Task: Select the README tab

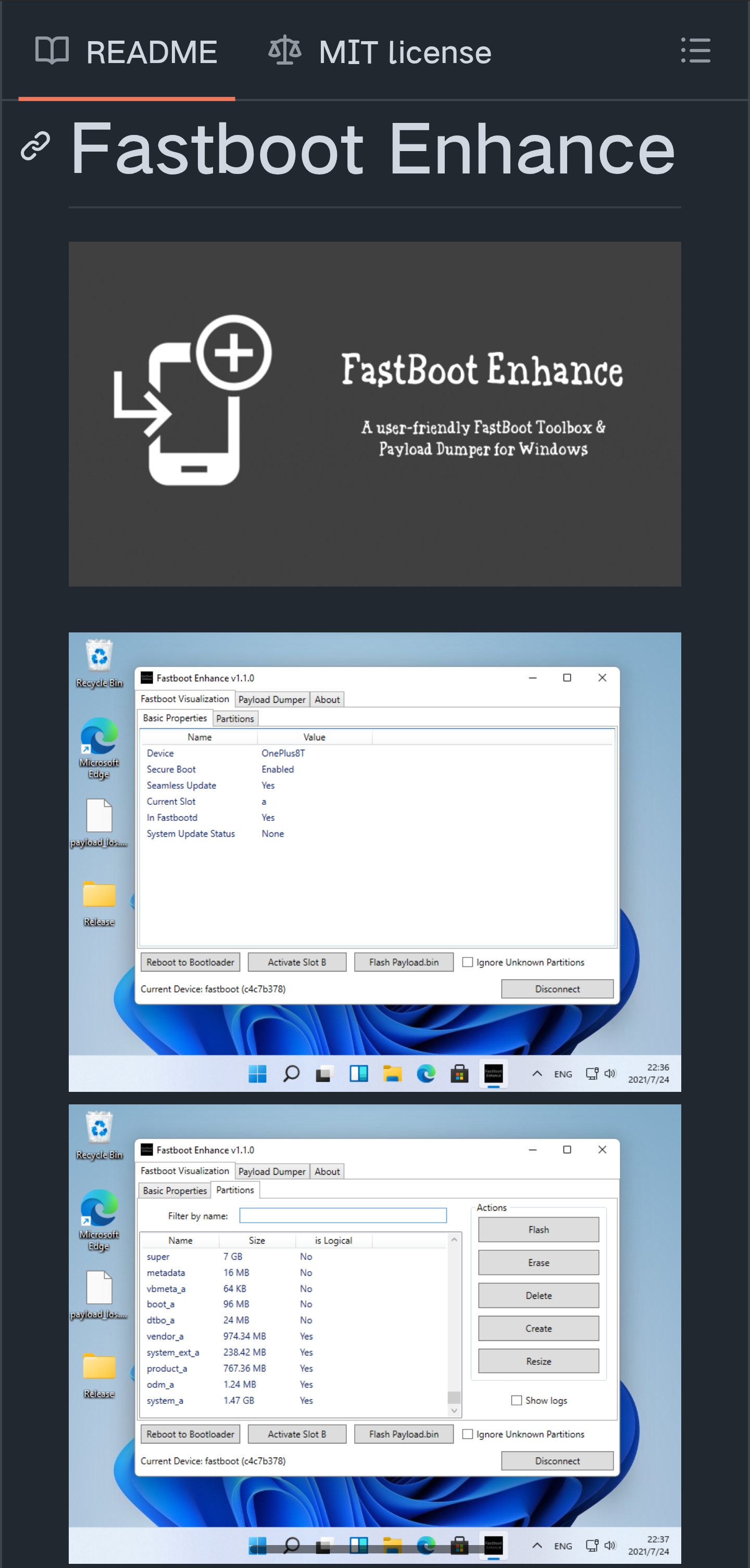Action: click(x=127, y=52)
